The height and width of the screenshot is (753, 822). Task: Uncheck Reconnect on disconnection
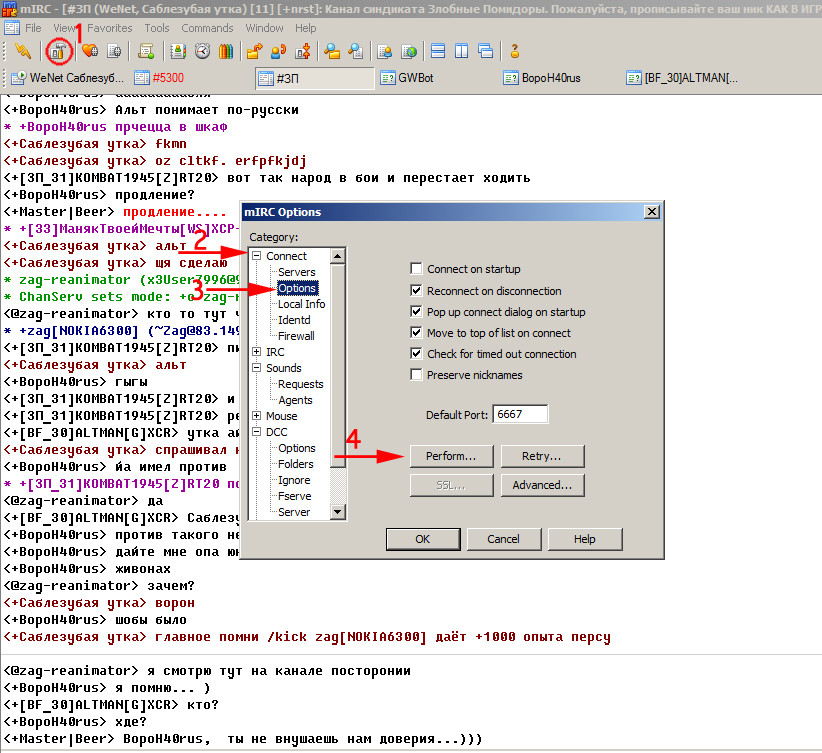pyautogui.click(x=416, y=291)
